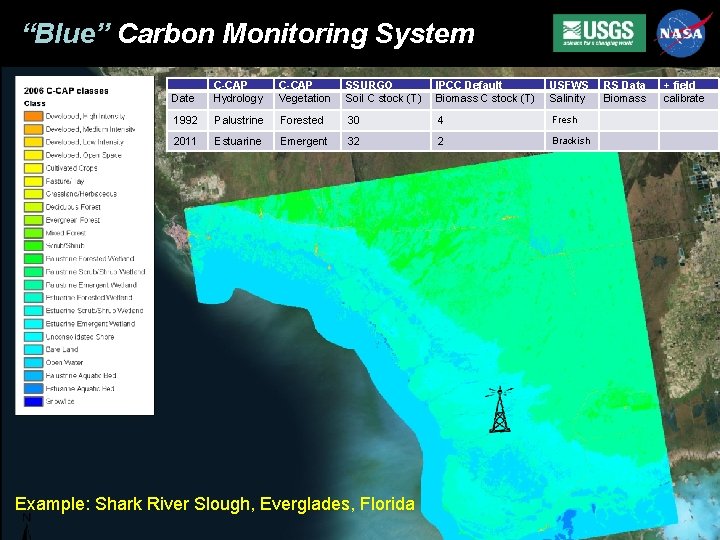720x540 pixels.
Task: Select the Bare Land color swatch
Action: point(34,349)
